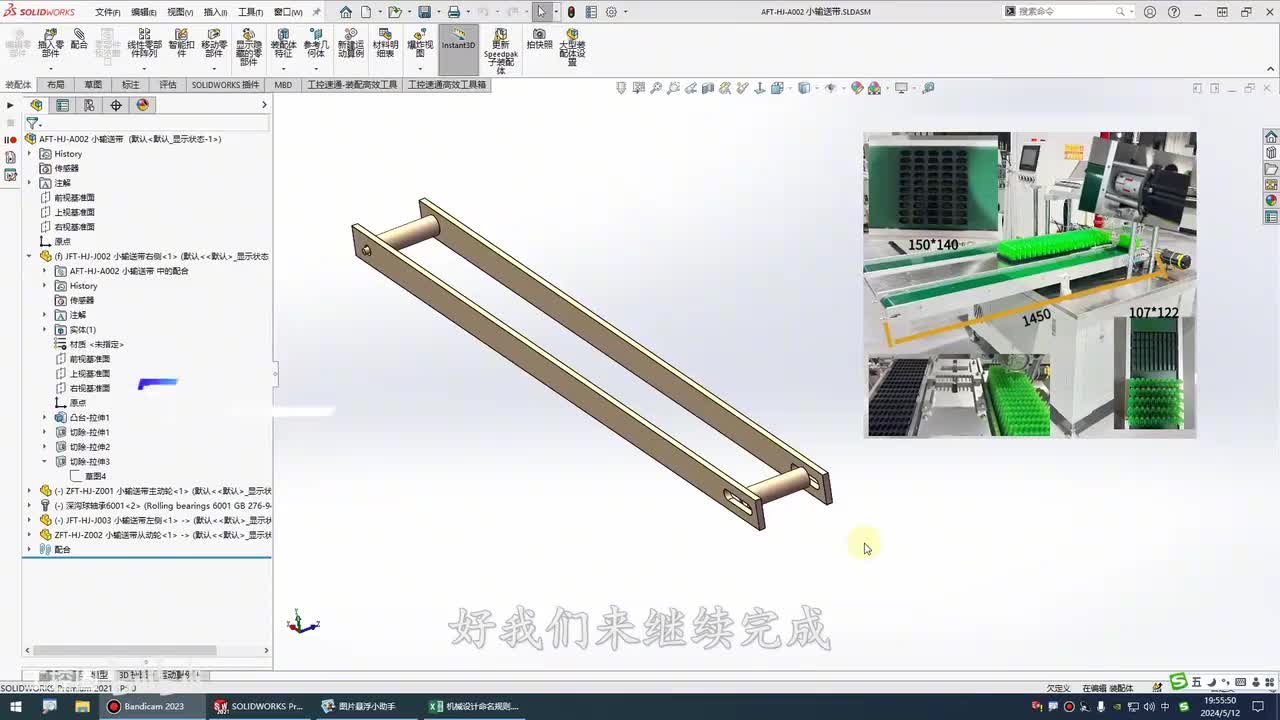Switch to the SOLIDWORKS 插件 tab
1280x720 pixels.
(225, 85)
